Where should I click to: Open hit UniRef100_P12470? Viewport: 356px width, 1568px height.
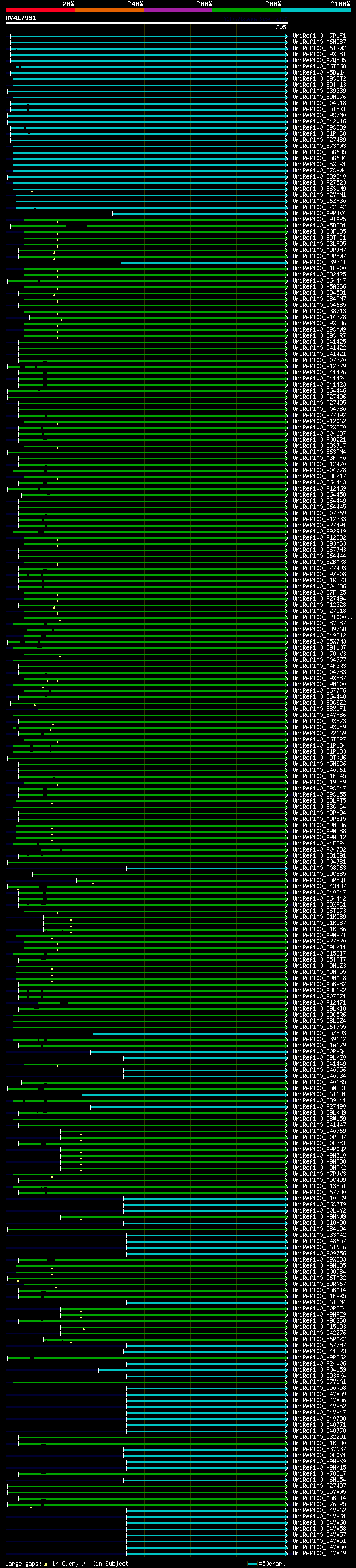coord(319,464)
